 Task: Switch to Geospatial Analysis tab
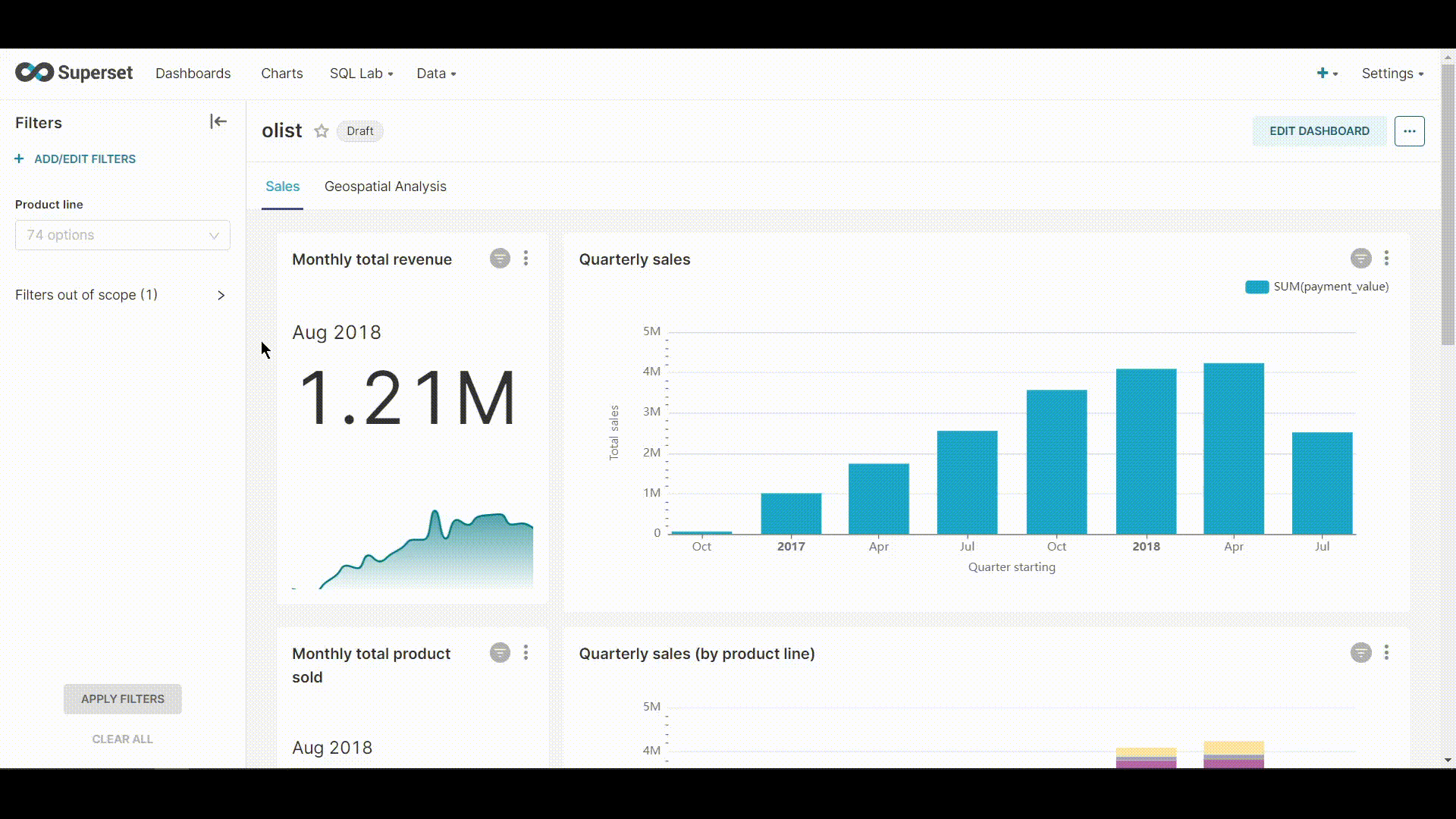pyautogui.click(x=385, y=187)
